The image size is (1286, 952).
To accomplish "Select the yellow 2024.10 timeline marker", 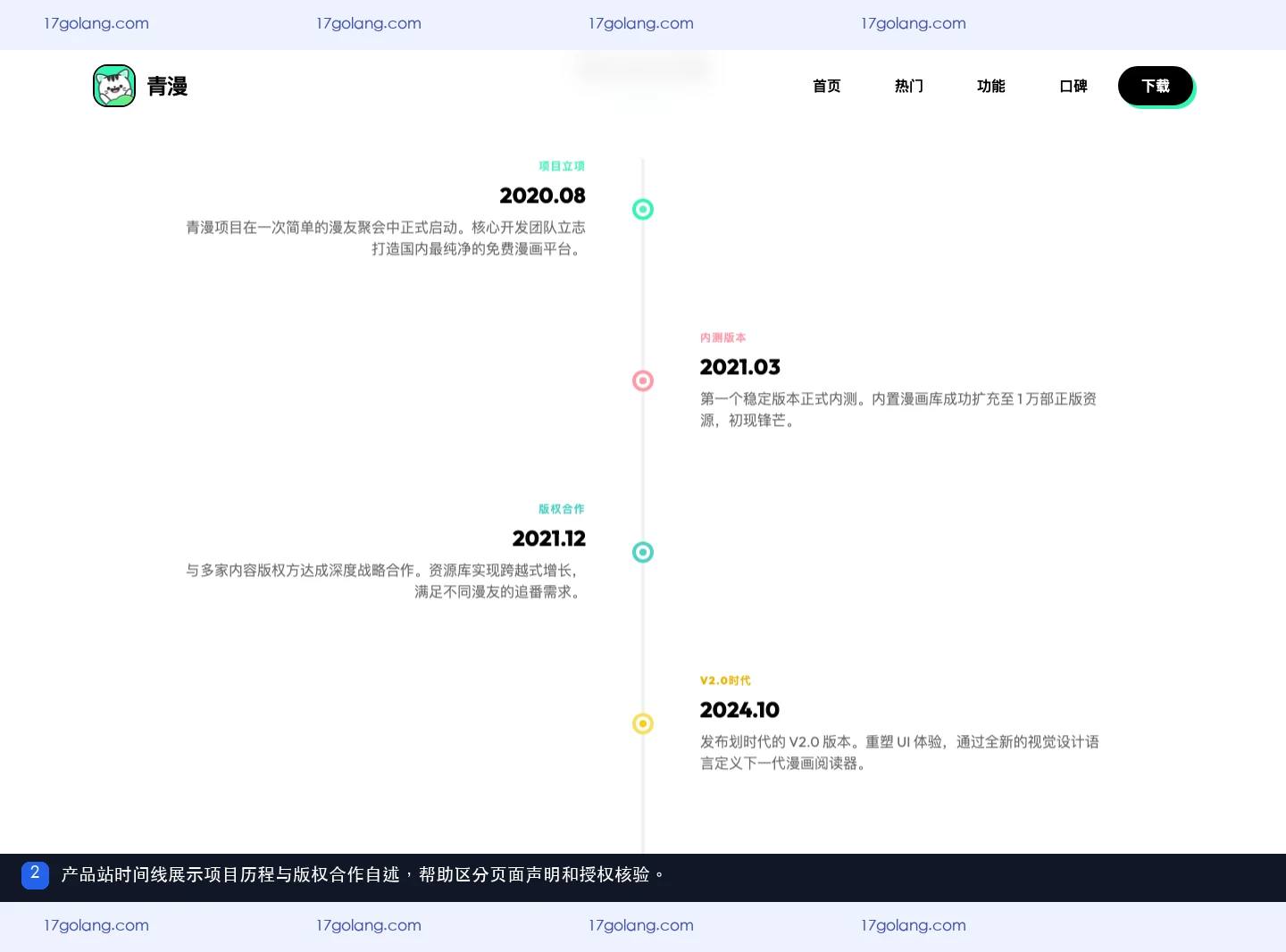I will (x=643, y=723).
